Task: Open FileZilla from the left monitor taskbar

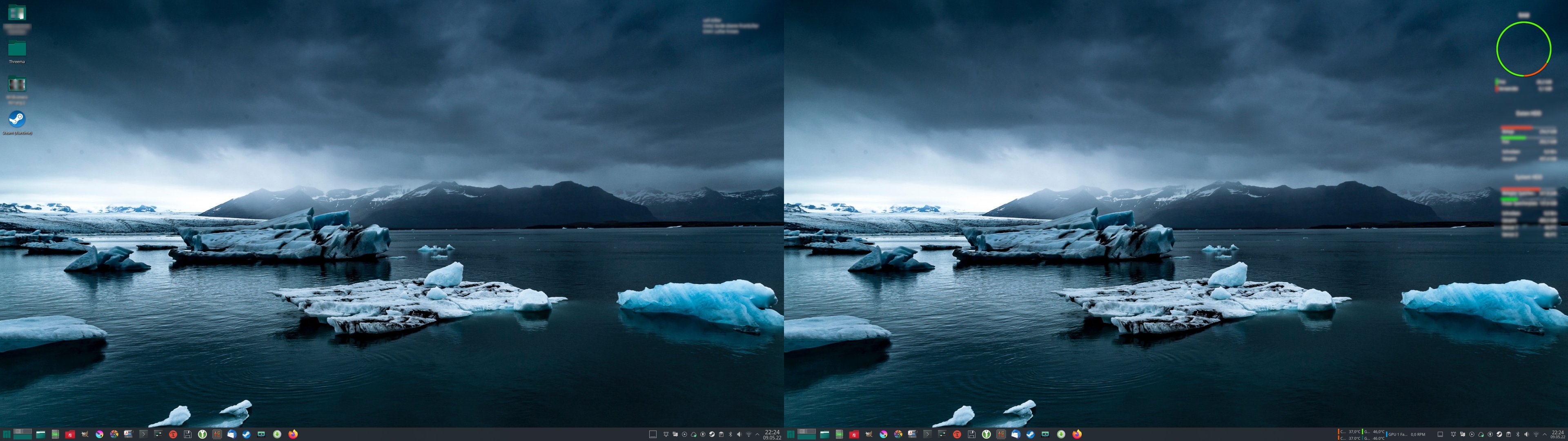Action: click(x=70, y=434)
